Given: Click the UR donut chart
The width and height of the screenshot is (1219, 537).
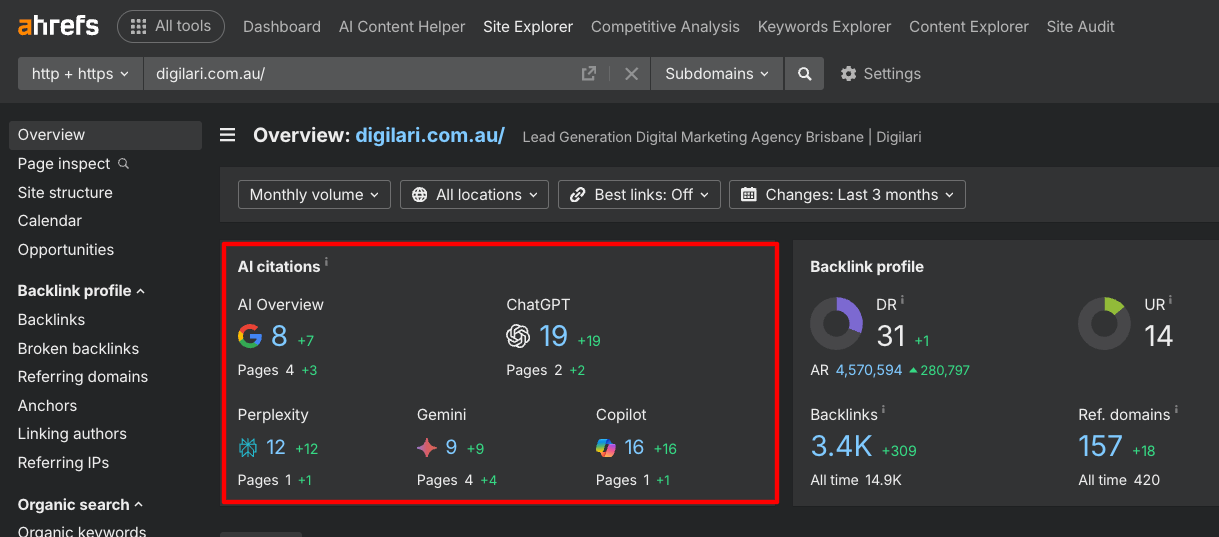Looking at the screenshot, I should (x=1104, y=323).
